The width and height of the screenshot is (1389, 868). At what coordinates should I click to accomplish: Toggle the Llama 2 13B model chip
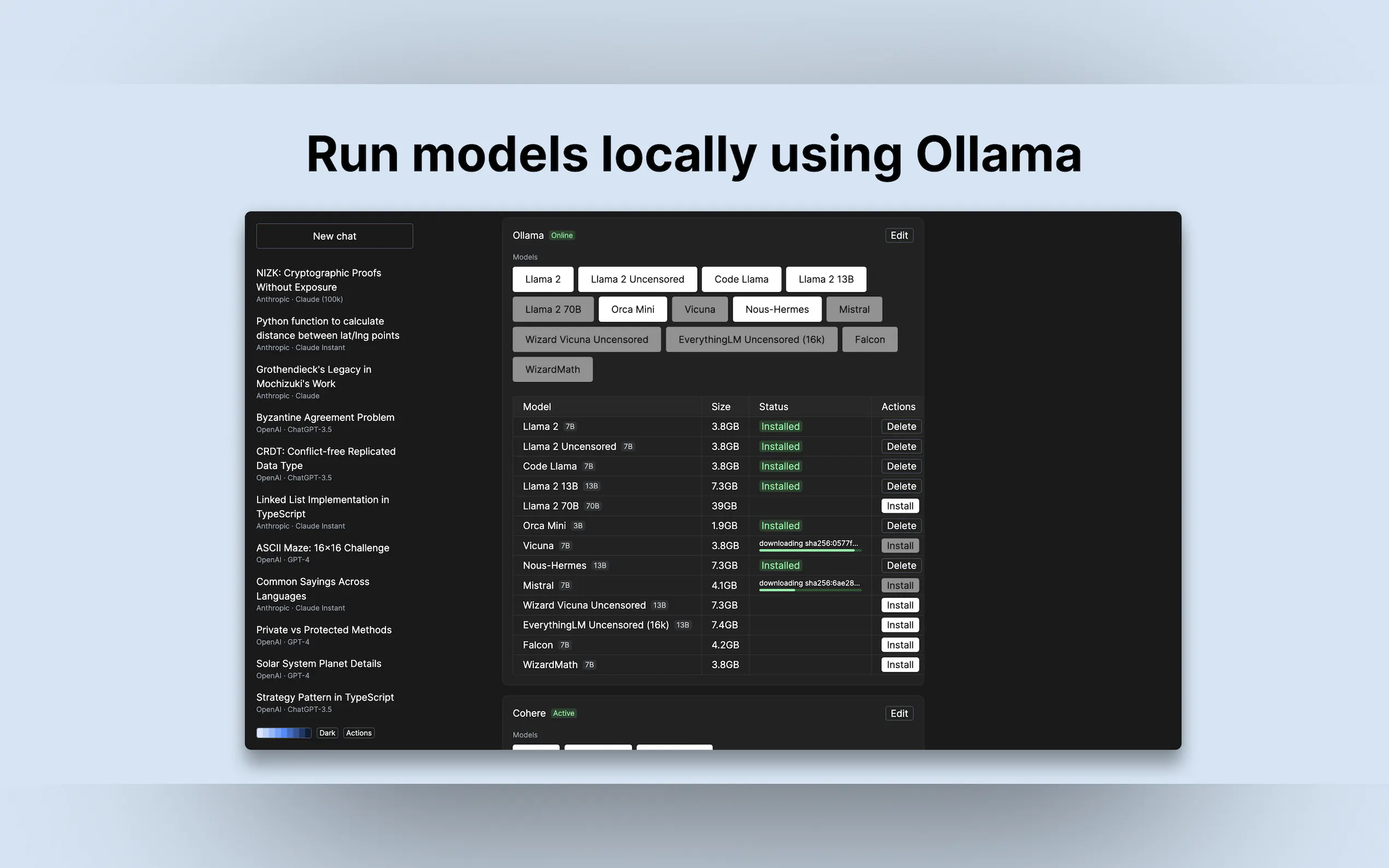826,279
